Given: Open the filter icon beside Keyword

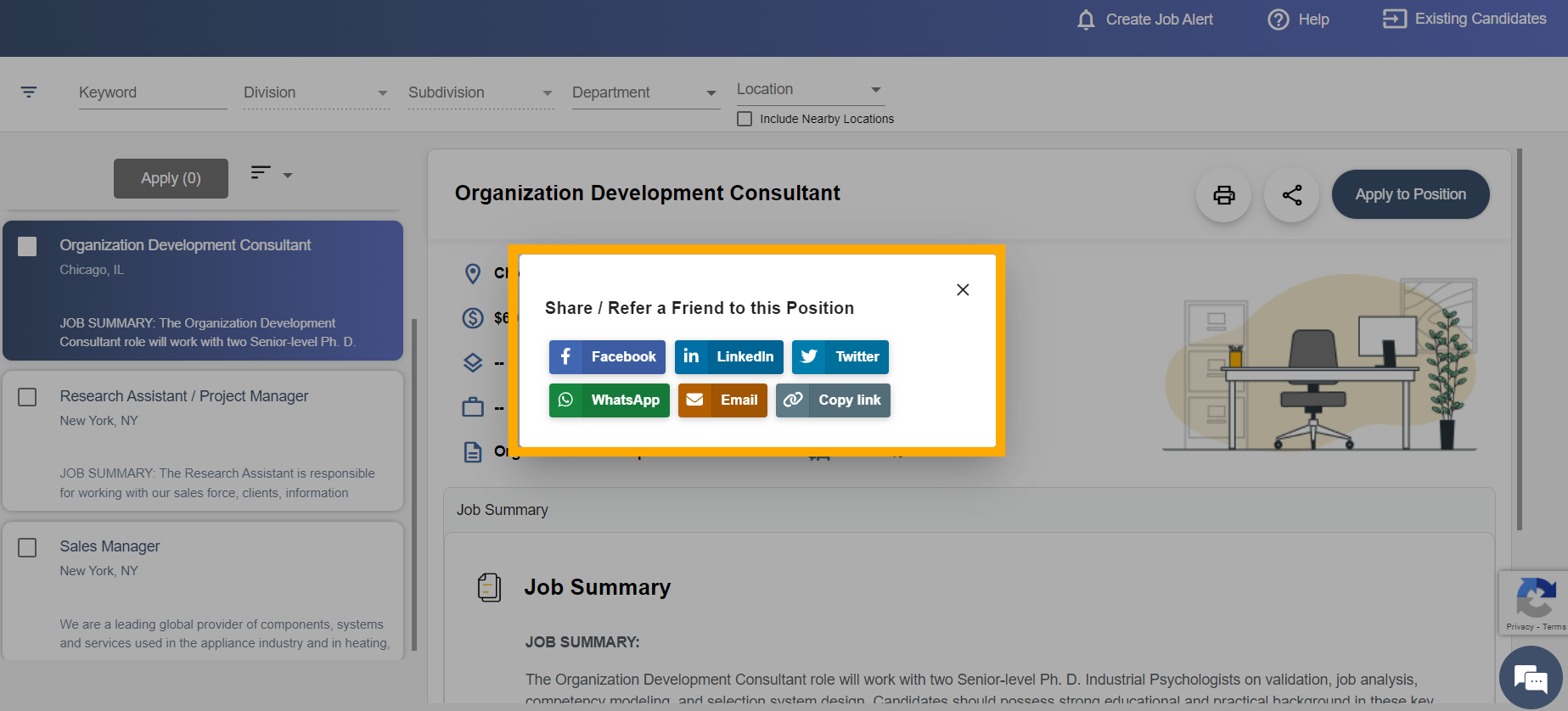Looking at the screenshot, I should [x=29, y=92].
